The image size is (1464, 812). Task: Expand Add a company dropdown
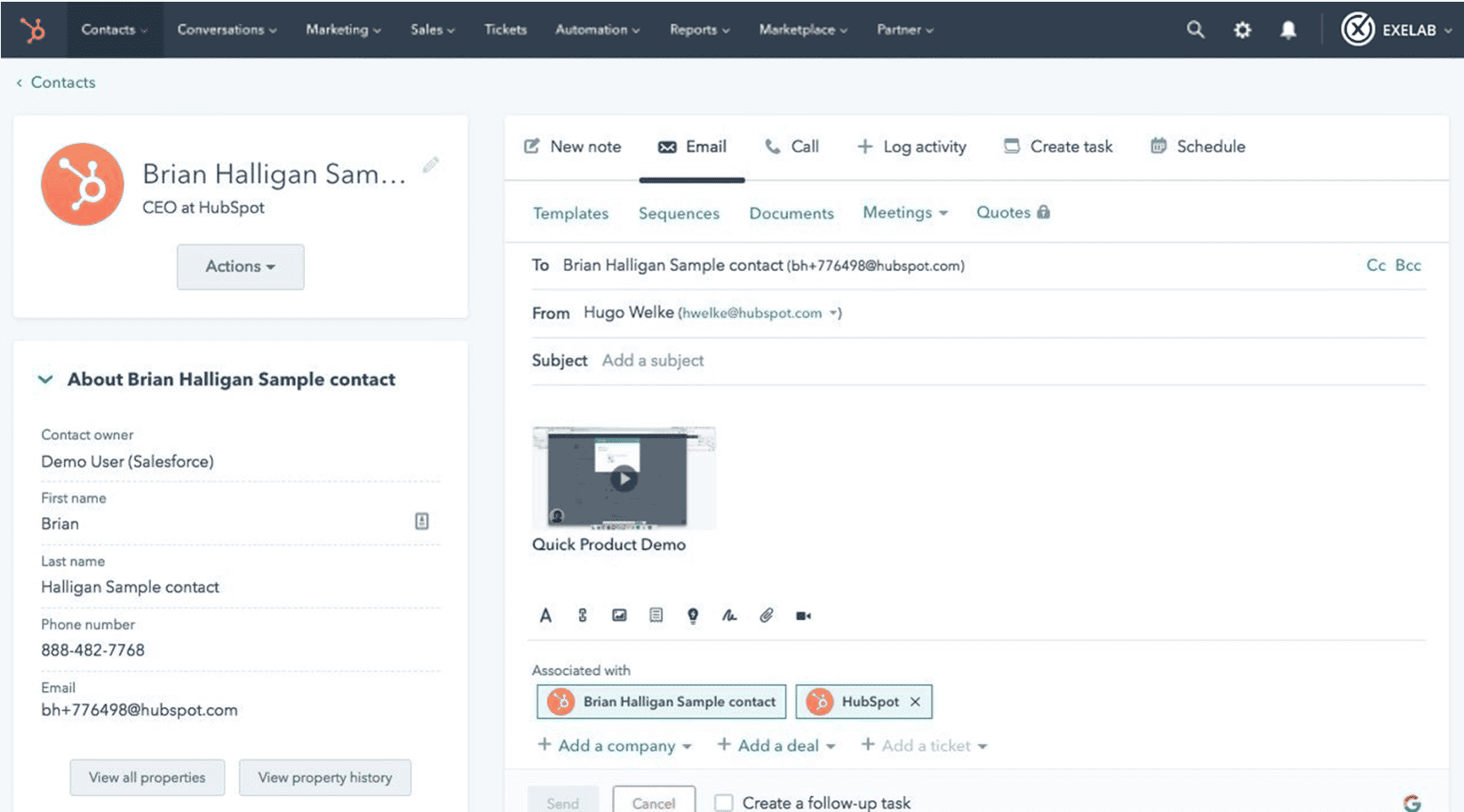pos(615,745)
